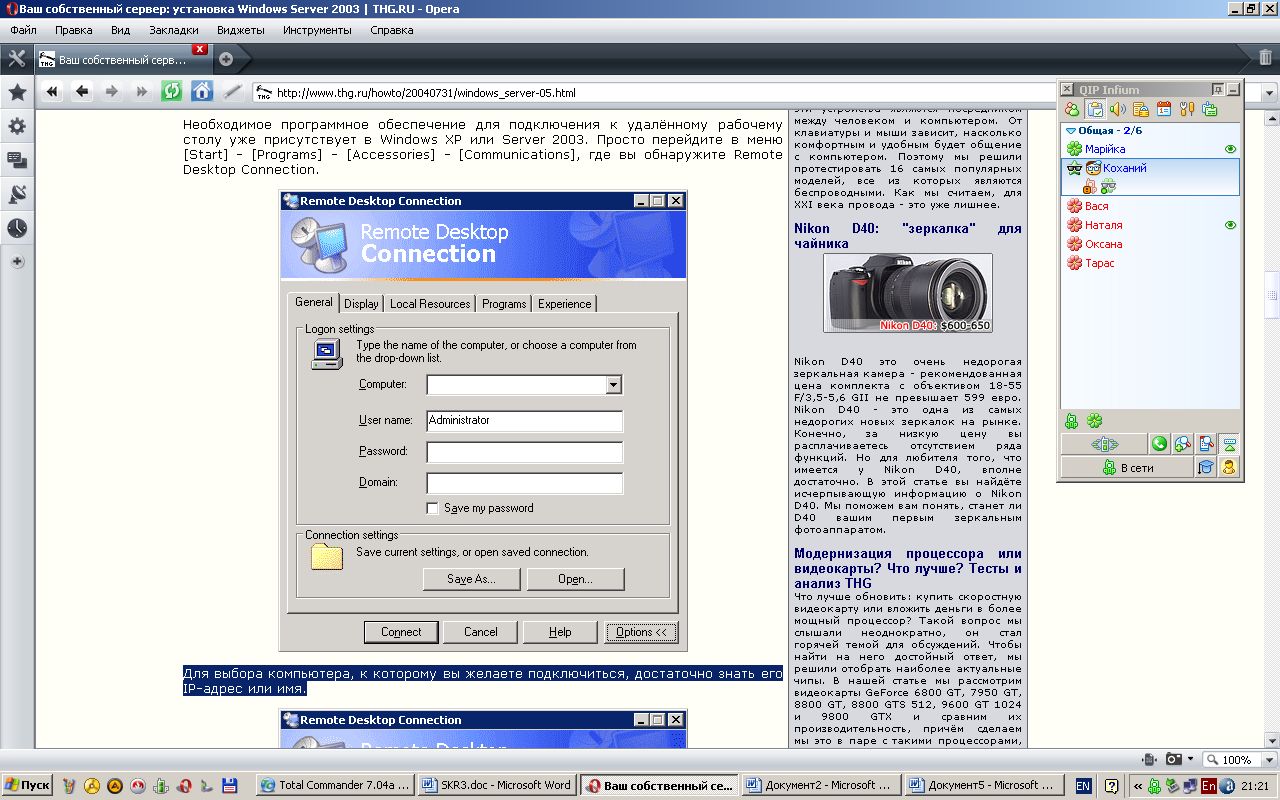Open the QIP status button В сети
The width and height of the screenshot is (1280, 800).
point(1127,467)
